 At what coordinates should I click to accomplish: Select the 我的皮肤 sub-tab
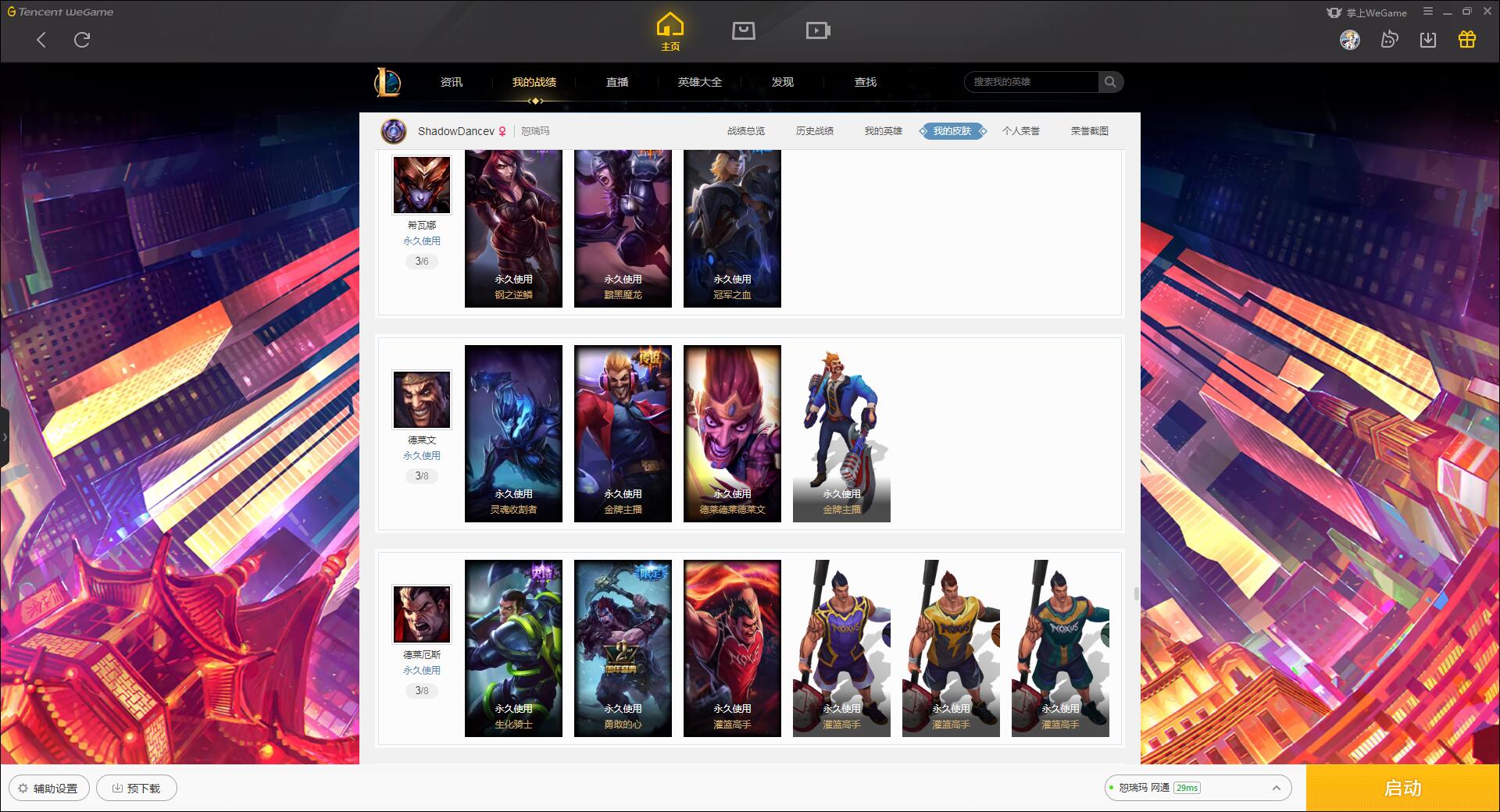952,131
